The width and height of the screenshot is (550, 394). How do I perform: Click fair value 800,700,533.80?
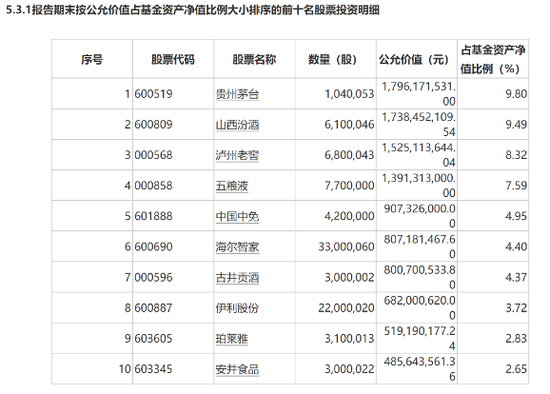click(420, 278)
